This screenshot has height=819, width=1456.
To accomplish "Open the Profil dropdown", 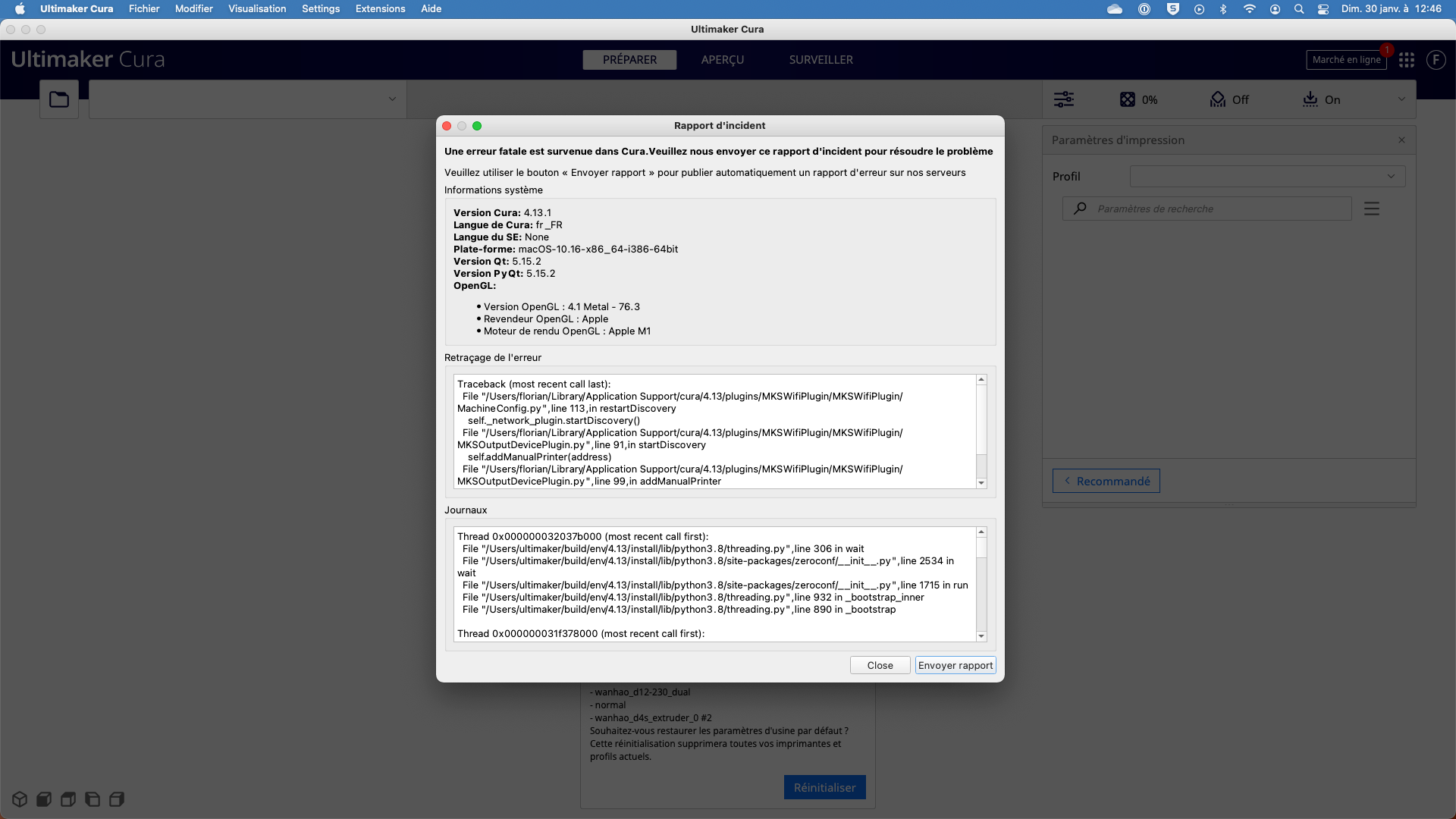I will (1267, 177).
